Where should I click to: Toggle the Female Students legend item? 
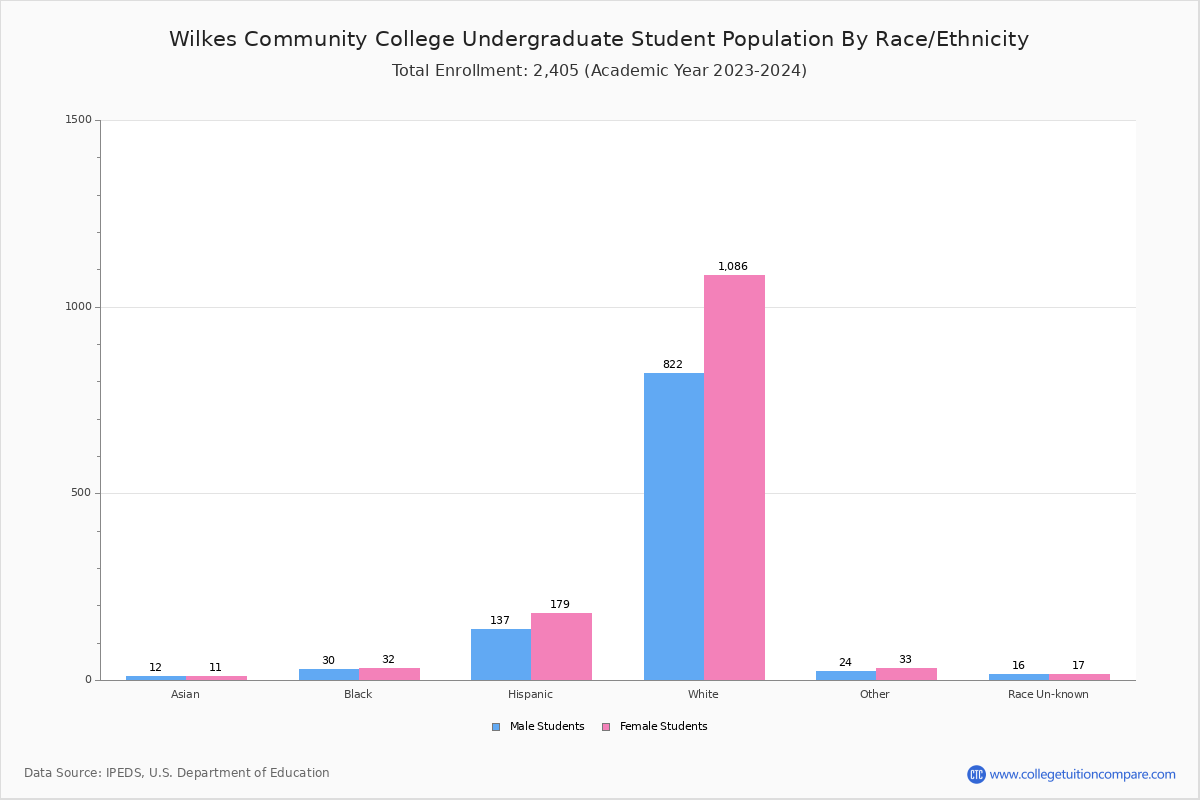tap(663, 727)
